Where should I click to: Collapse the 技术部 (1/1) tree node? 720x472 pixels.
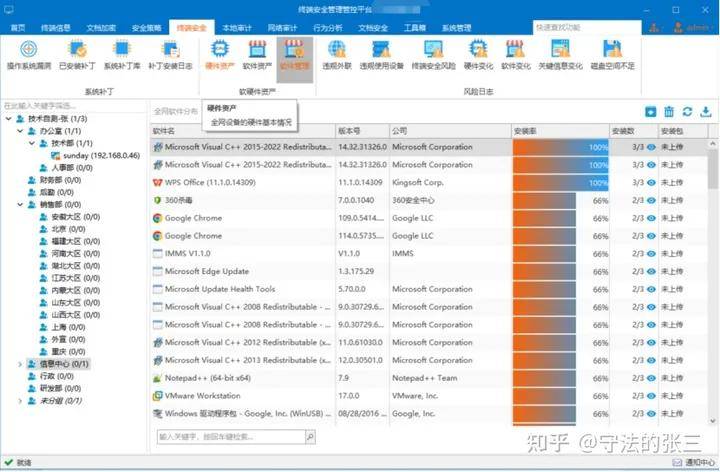32,143
